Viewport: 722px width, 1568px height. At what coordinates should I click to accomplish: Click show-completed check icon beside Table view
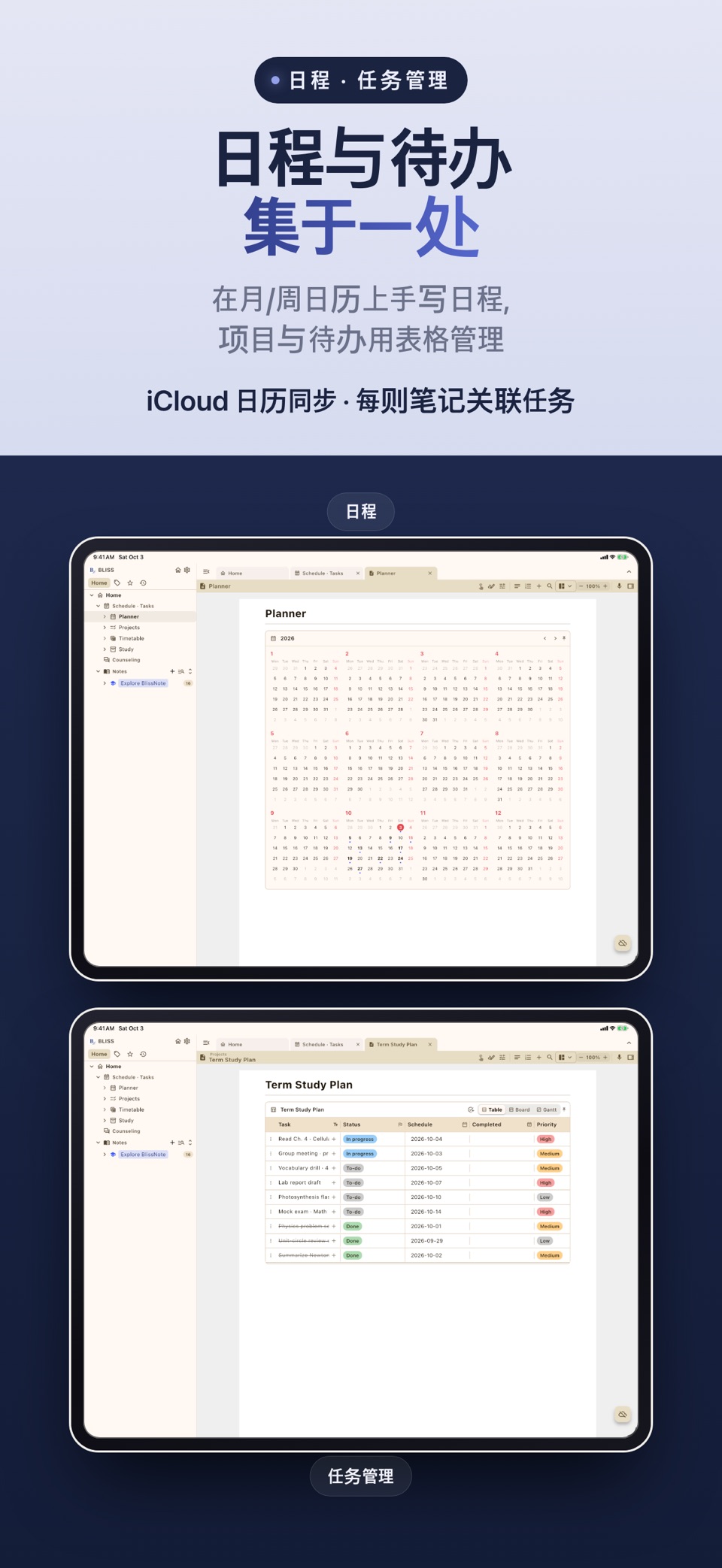coord(471,1109)
